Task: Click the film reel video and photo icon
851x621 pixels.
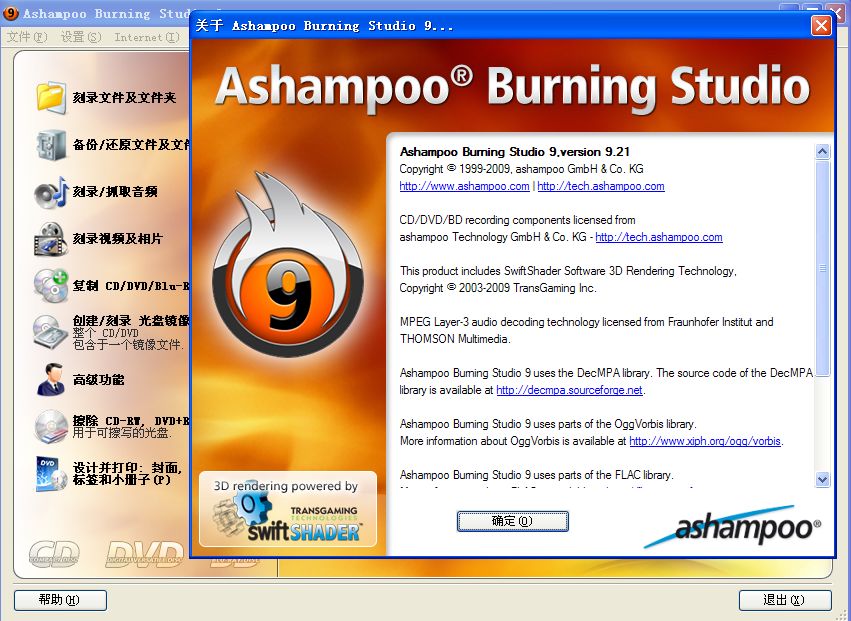Action: [51, 239]
